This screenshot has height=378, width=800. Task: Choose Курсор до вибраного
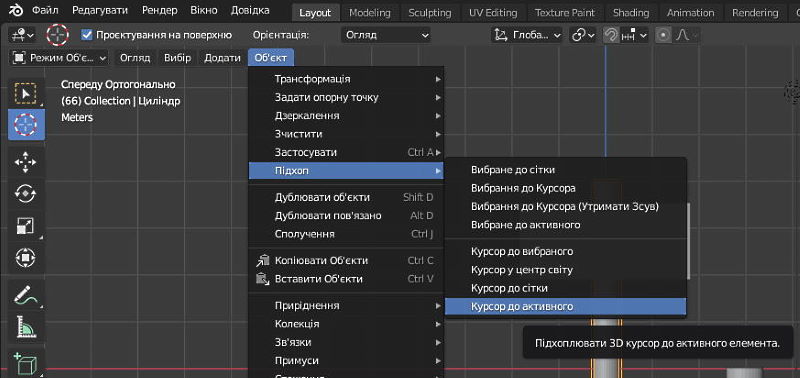[x=565, y=251]
